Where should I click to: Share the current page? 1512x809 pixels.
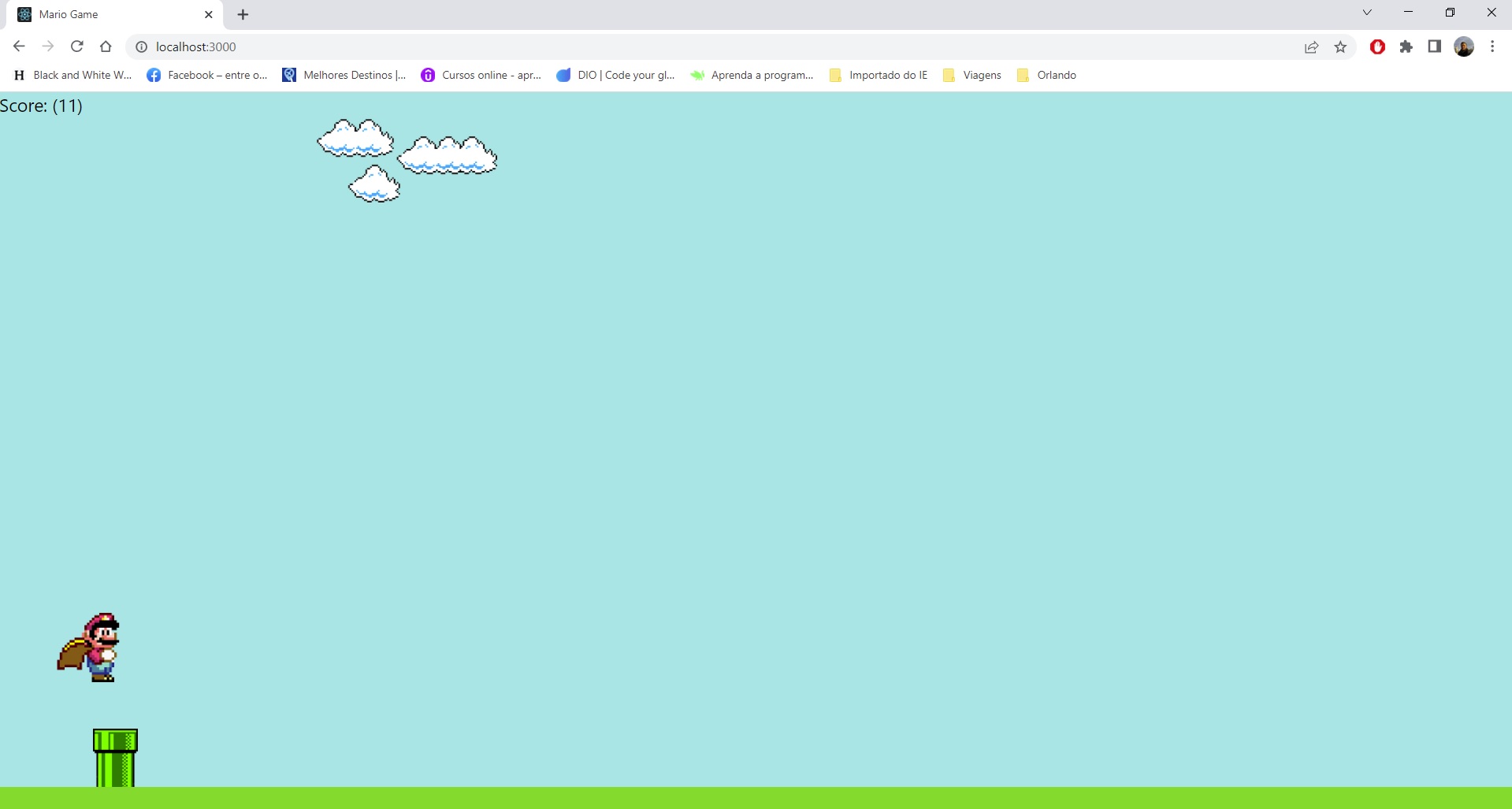[x=1310, y=46]
